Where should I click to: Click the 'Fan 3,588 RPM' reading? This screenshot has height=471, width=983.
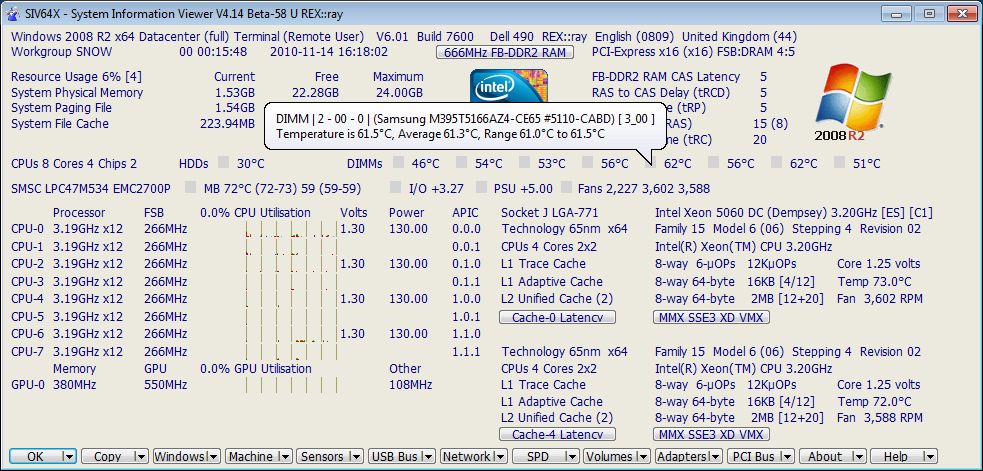pos(880,417)
